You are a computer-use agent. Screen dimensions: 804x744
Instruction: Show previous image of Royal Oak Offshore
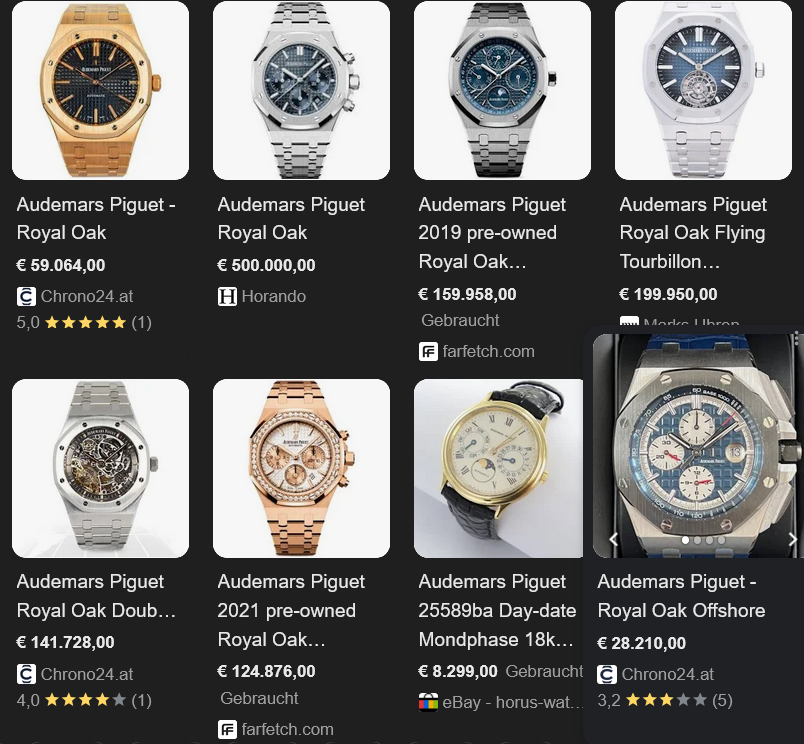[x=613, y=539]
